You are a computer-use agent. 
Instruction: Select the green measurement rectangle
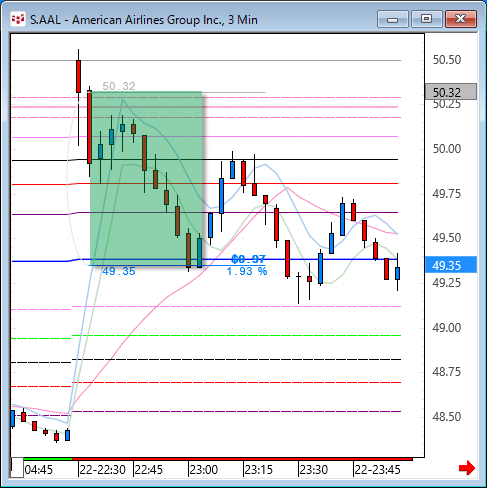(x=146, y=178)
